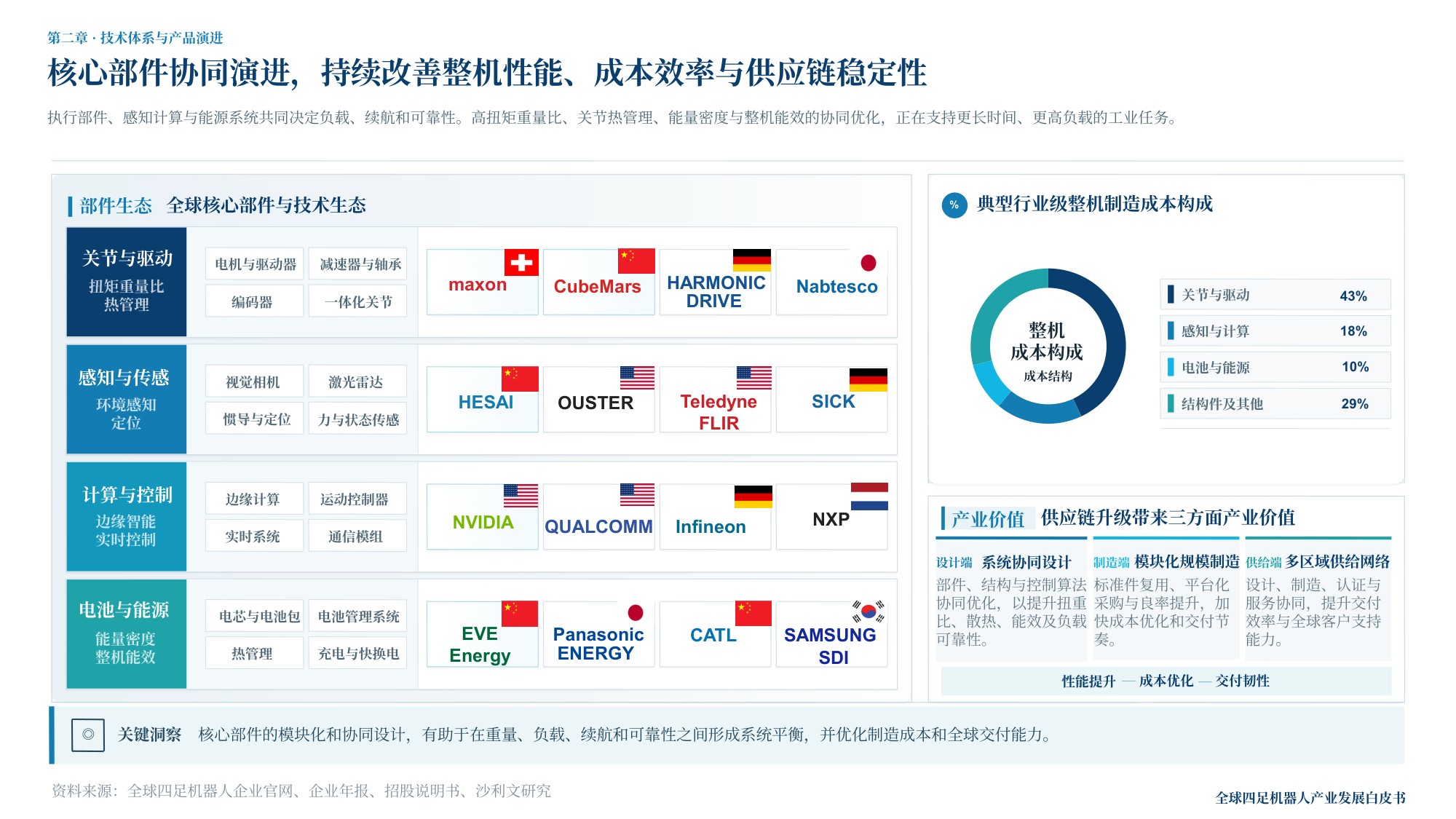Viewport: 1456px width, 819px height.
Task: Click the chapter label 第二章·技术体系与产品演进
Action: click(x=135, y=38)
